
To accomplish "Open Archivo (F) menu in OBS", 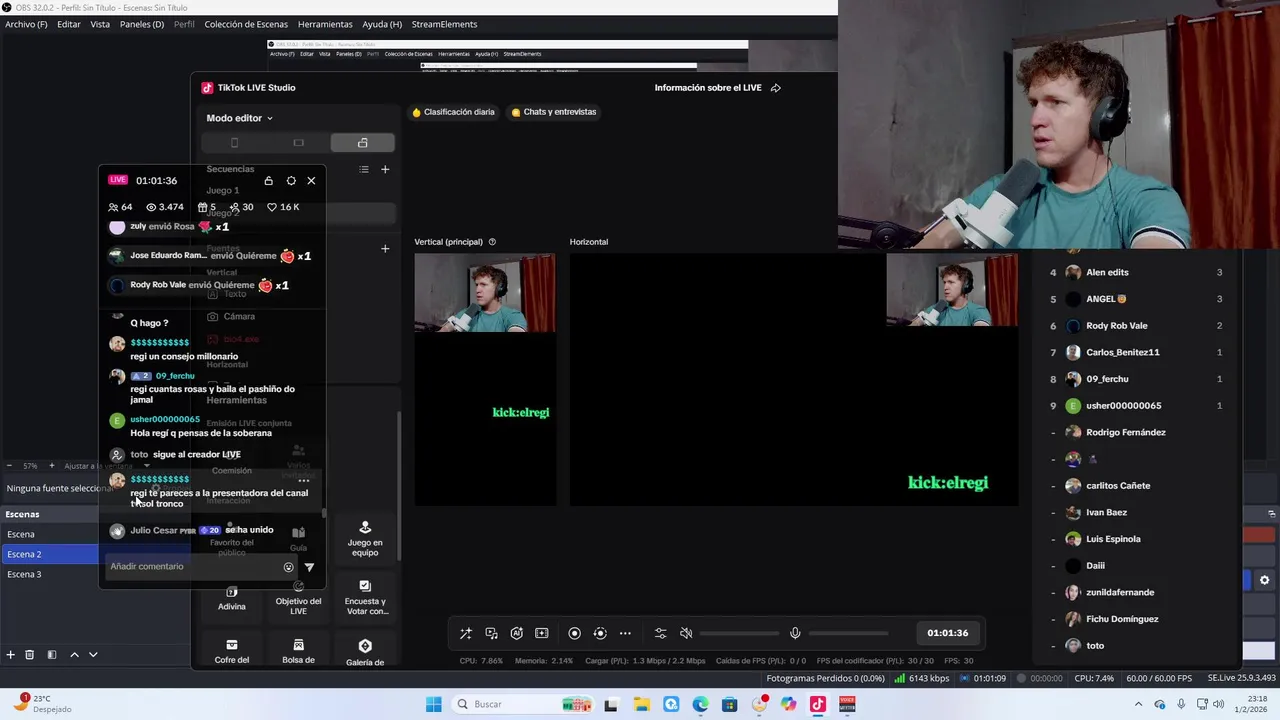I will 26,24.
